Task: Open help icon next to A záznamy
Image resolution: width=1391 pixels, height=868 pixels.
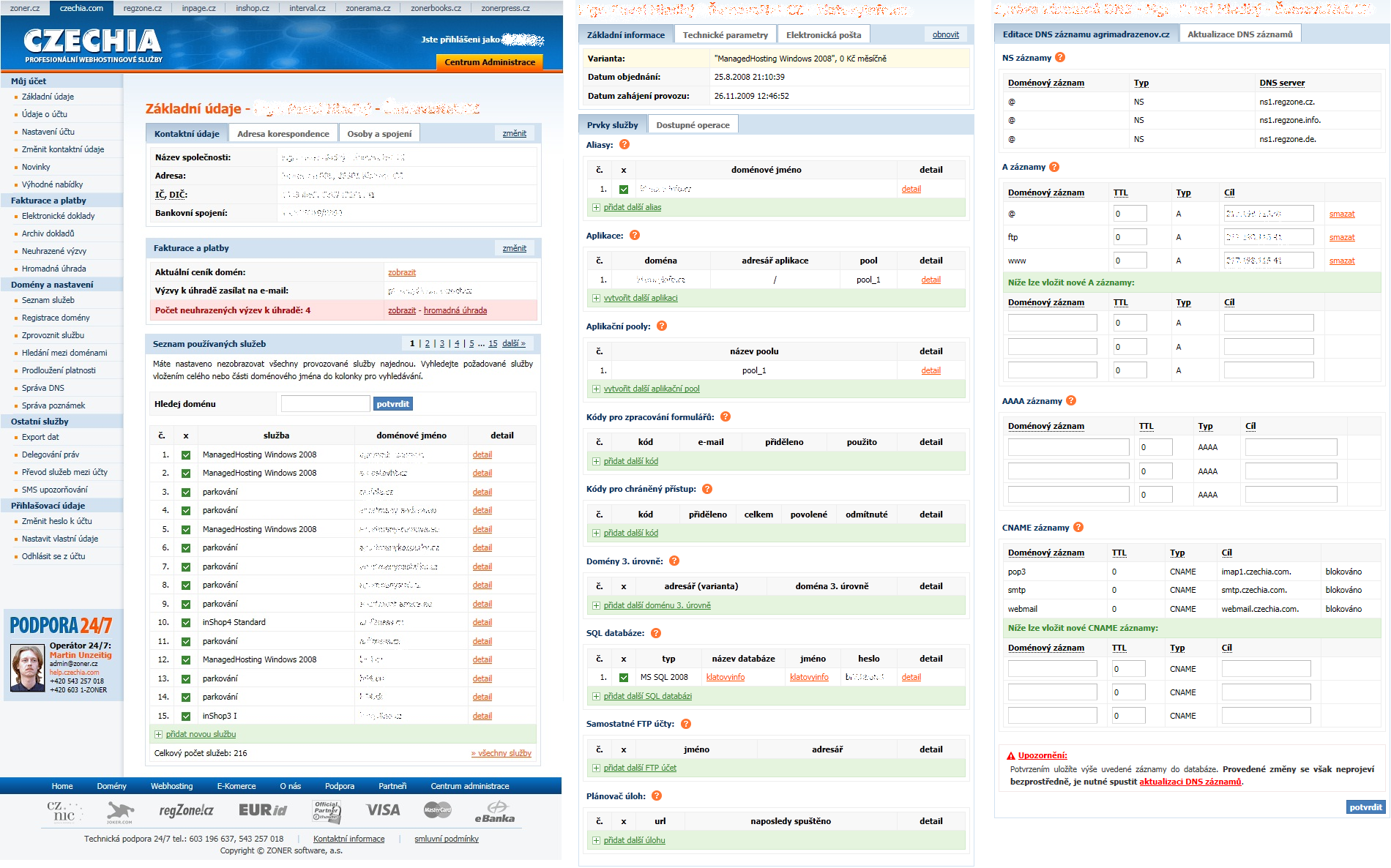Action: click(x=1054, y=167)
